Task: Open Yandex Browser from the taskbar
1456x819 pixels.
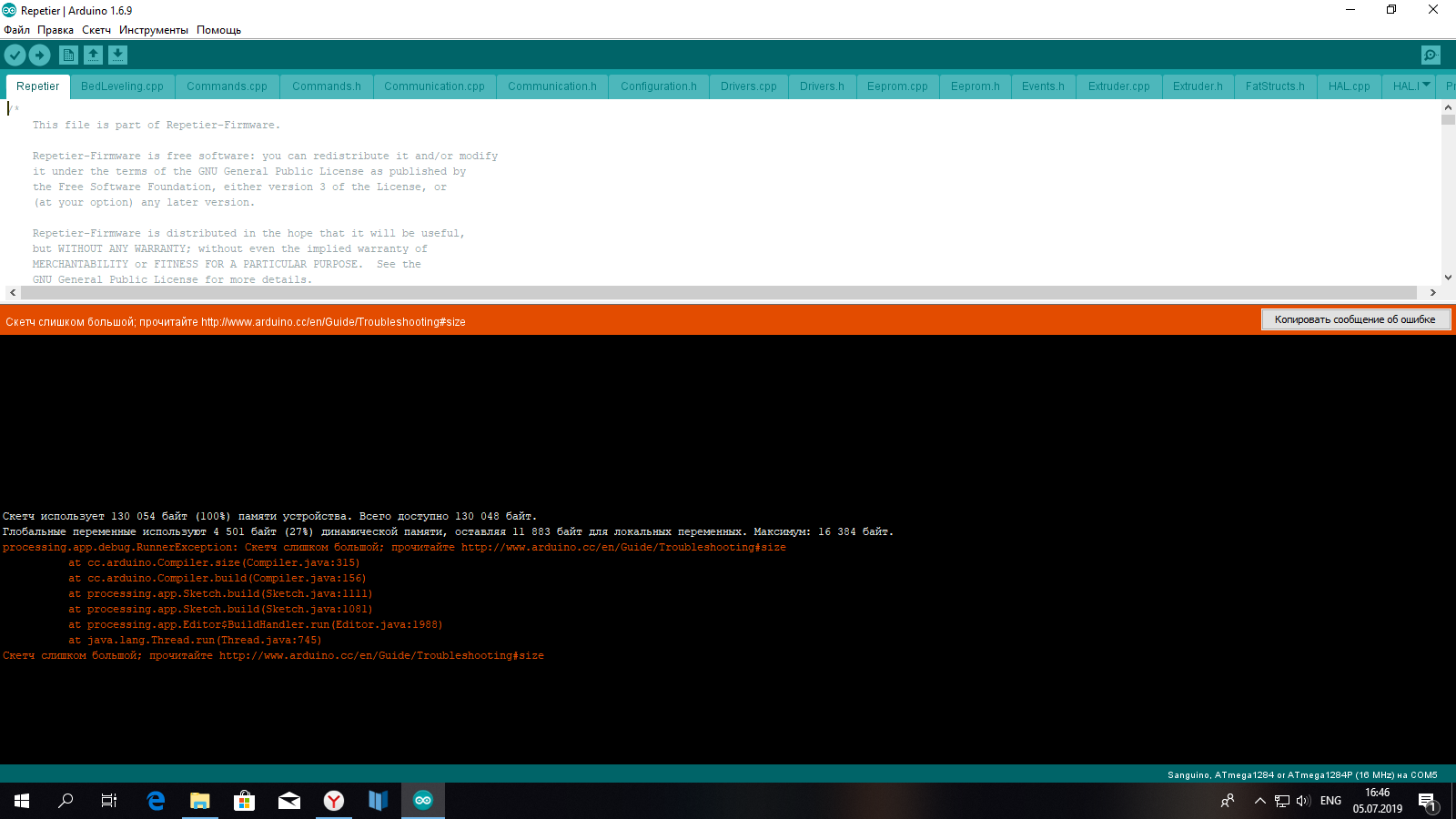Action: coord(334,801)
